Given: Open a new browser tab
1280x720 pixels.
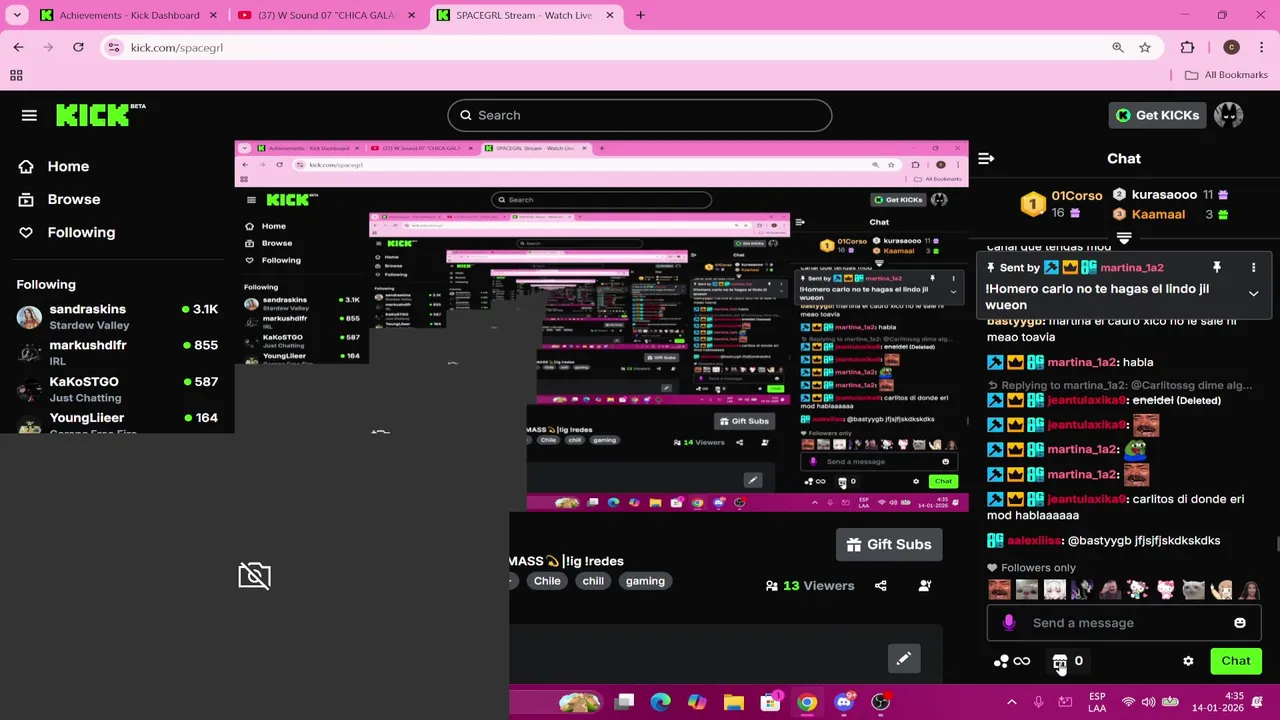Looking at the screenshot, I should coord(640,15).
